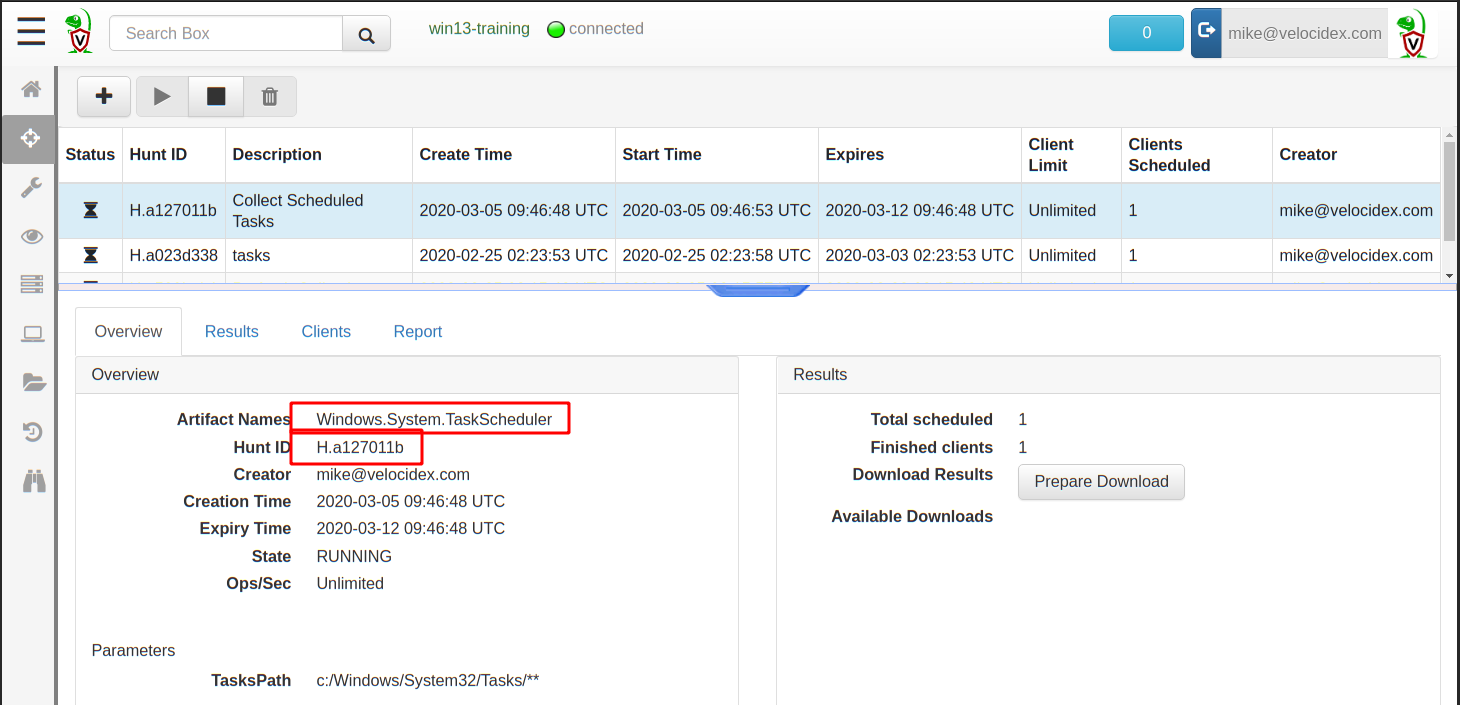Image resolution: width=1460 pixels, height=705 pixels.
Task: Open Client Events using the eye icon
Action: coord(30,236)
